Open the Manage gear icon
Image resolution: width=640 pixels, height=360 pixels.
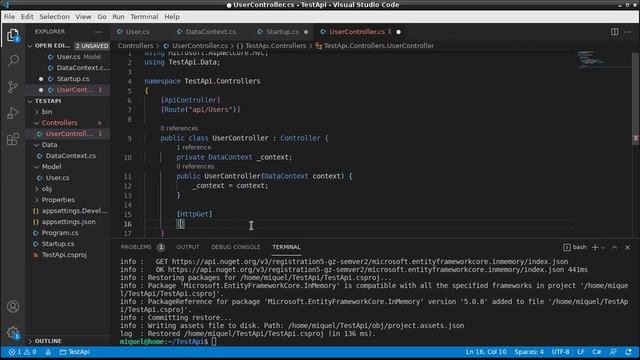(13, 333)
